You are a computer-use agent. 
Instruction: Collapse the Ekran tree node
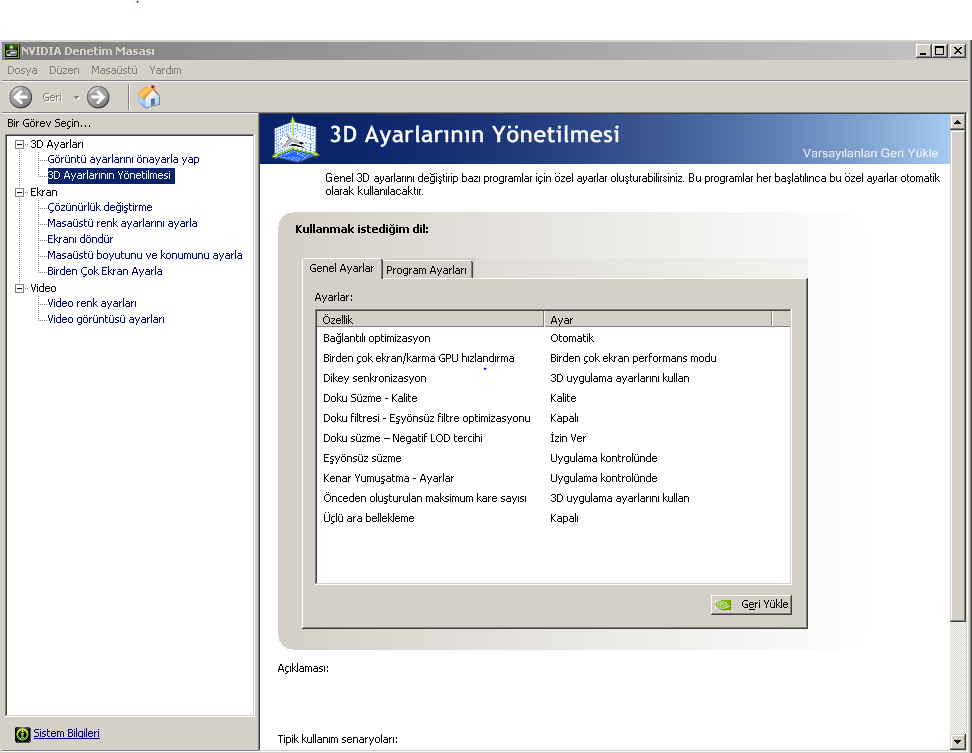(19, 192)
